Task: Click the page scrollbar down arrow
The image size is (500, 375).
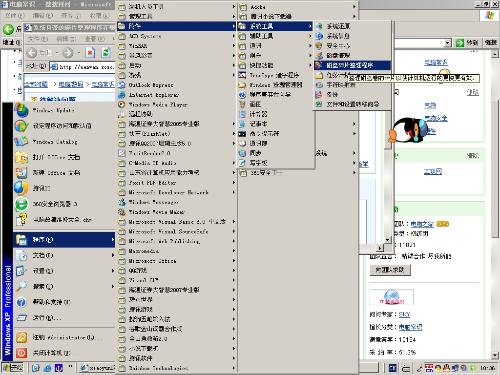Action: coord(495,355)
